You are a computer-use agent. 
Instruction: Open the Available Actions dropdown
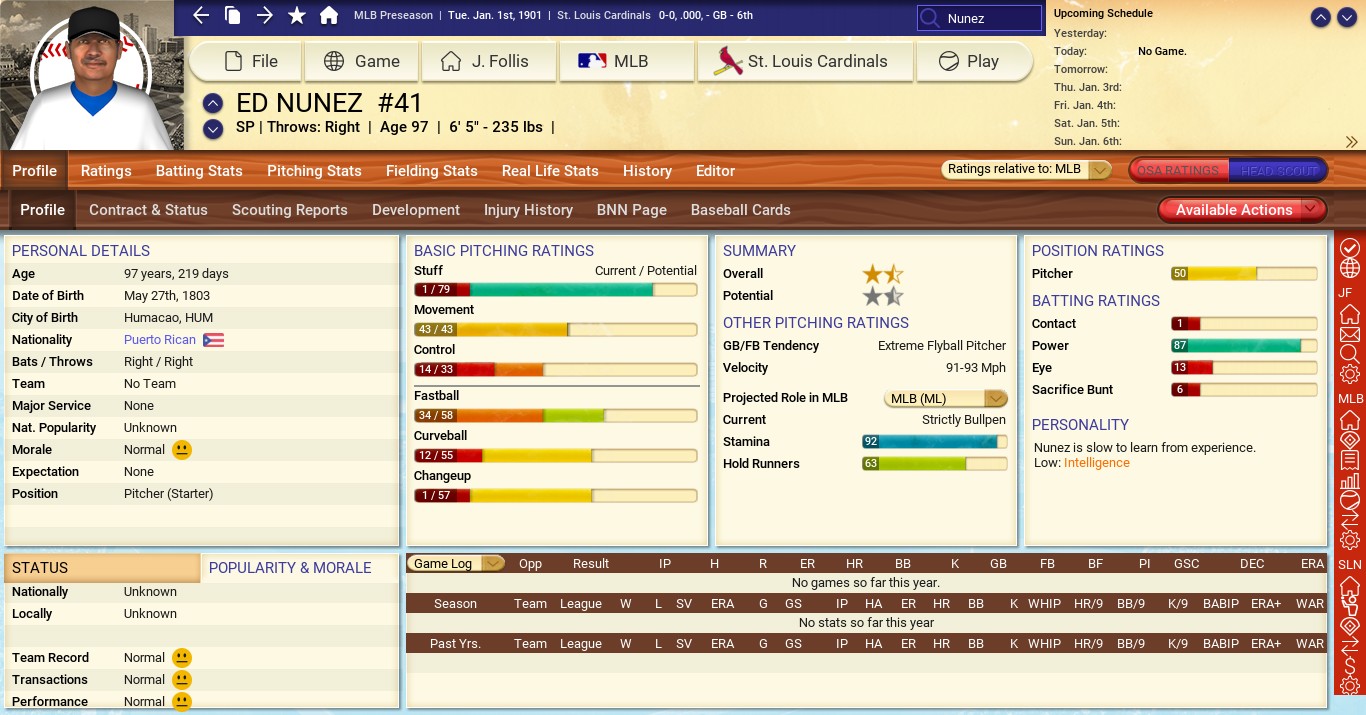click(x=1242, y=210)
